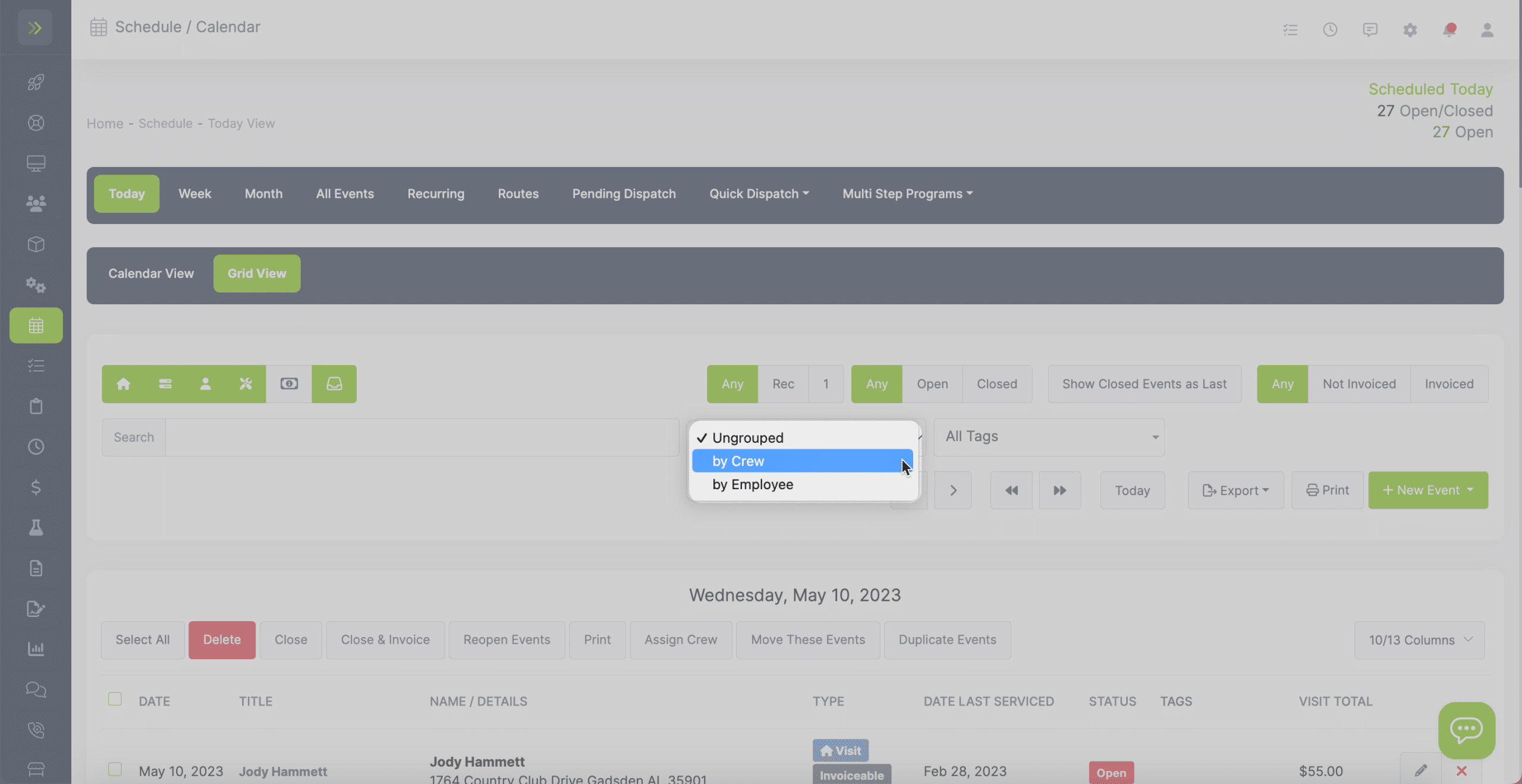Expand the sidebar with double-chevron icon

pyautogui.click(x=35, y=27)
